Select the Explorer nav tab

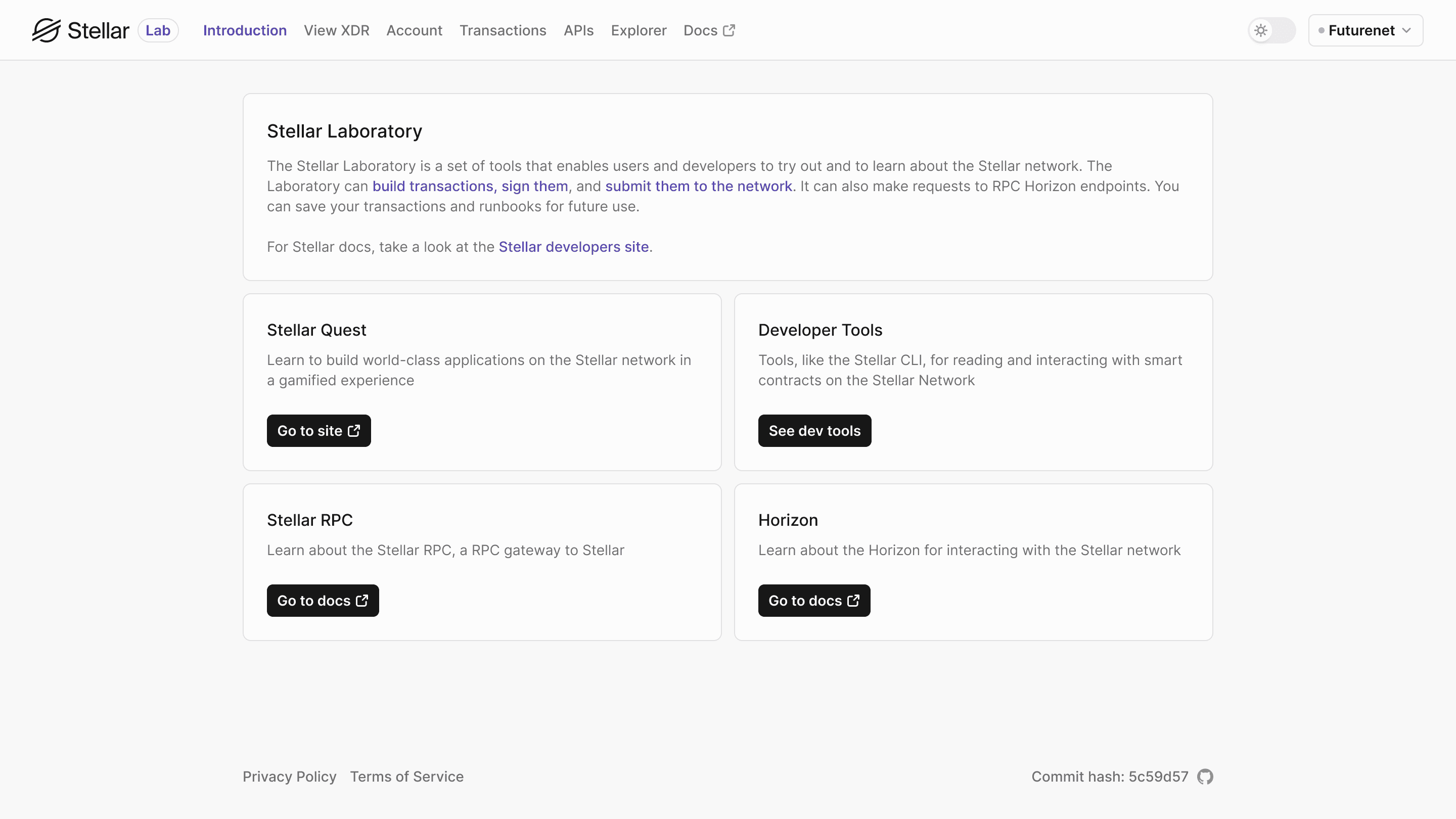click(x=639, y=30)
